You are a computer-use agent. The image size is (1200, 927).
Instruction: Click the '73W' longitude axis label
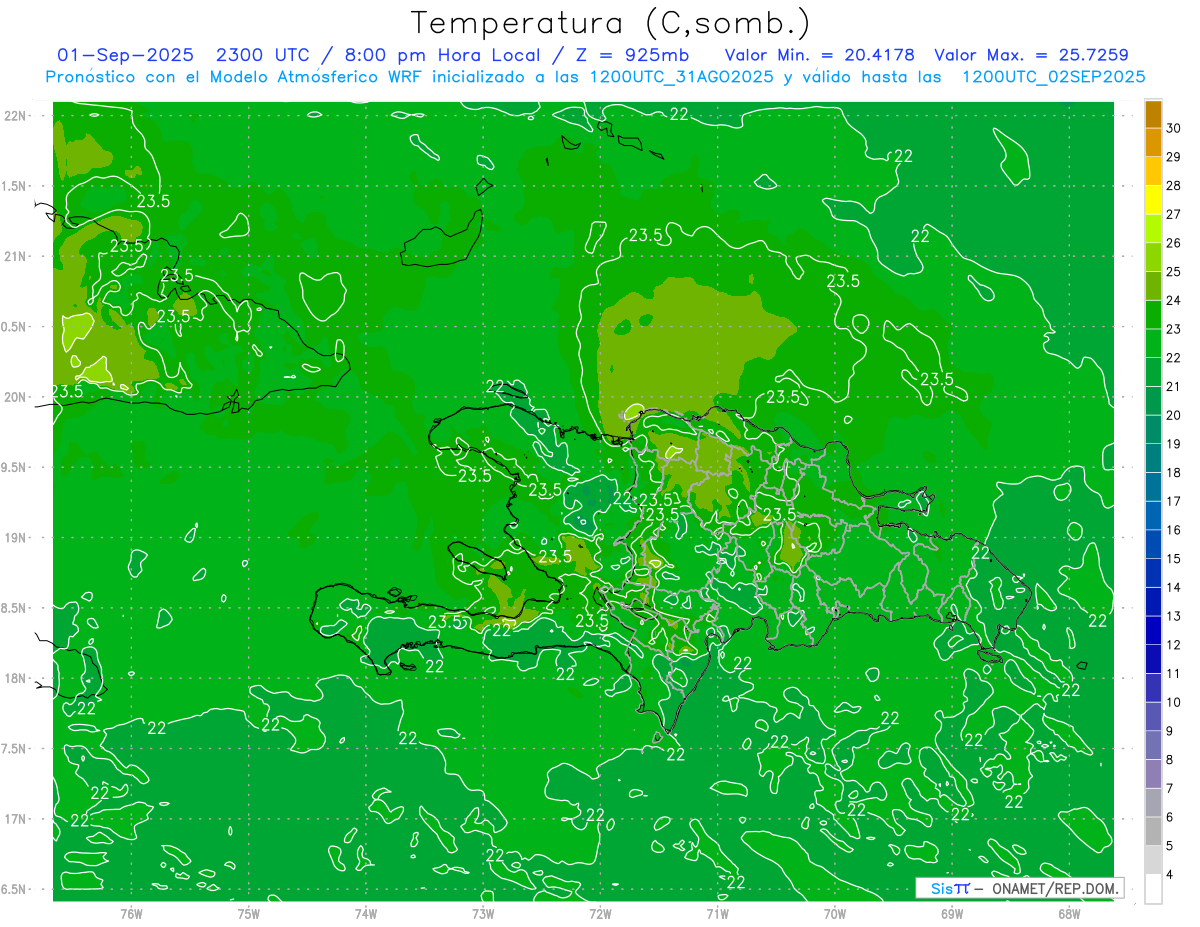[483, 914]
